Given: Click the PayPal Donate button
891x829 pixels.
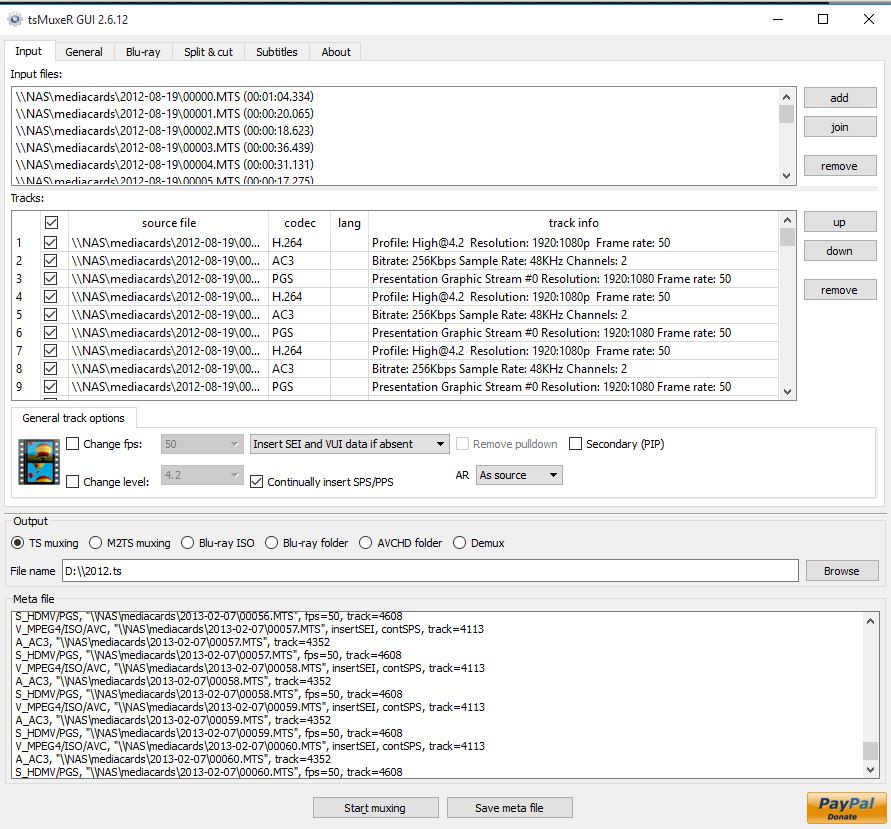Looking at the screenshot, I should (x=846, y=808).
